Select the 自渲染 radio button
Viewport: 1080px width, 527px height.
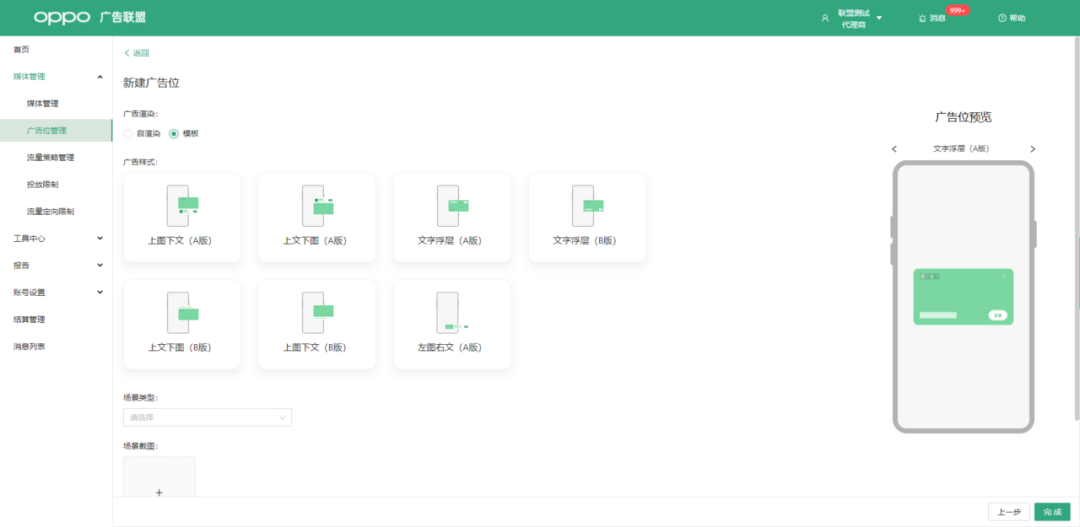(128, 133)
